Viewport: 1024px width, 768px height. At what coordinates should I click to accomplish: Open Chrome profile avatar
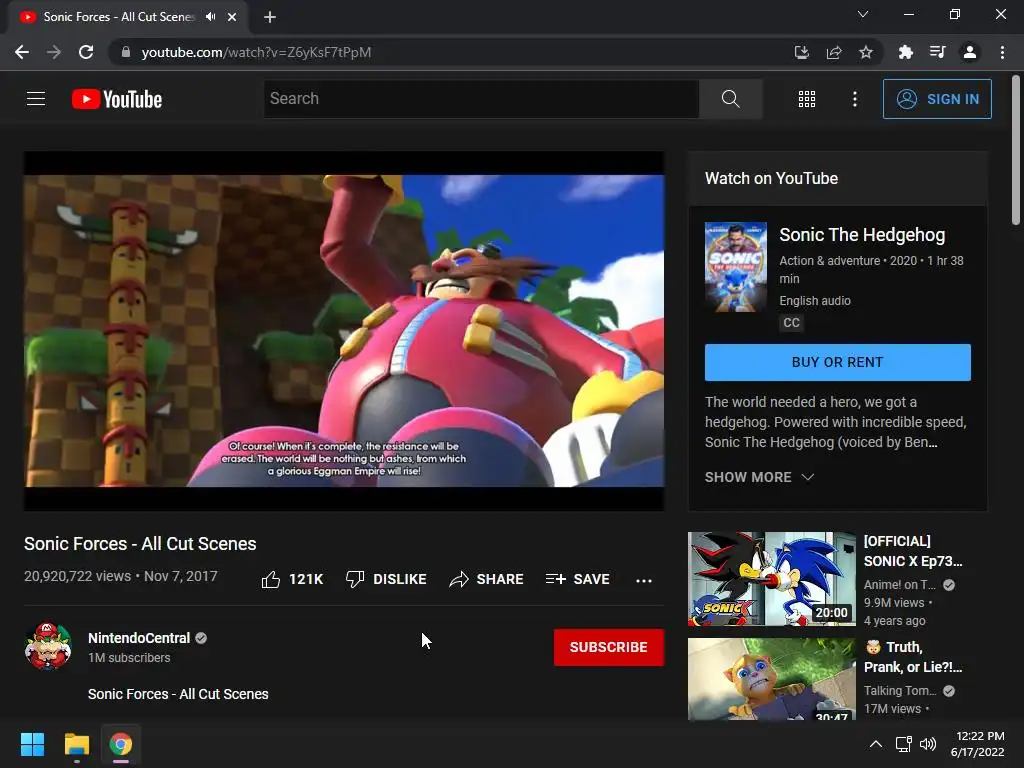[x=970, y=52]
